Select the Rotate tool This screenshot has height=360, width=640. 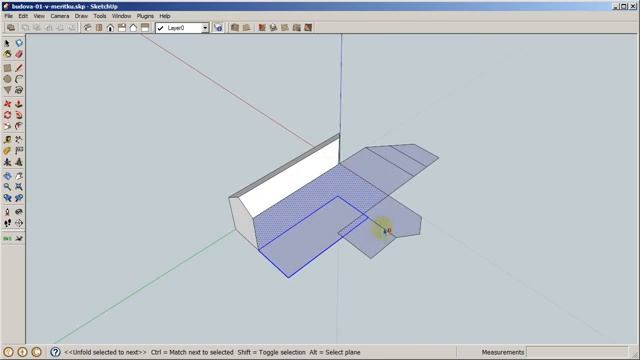7,115
